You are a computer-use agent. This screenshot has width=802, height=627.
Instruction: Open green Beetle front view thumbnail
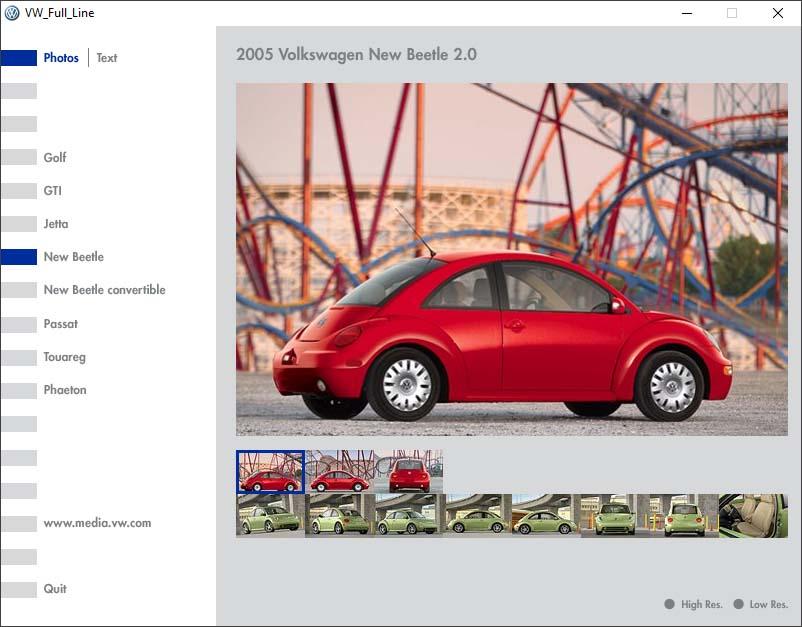[x=616, y=516]
